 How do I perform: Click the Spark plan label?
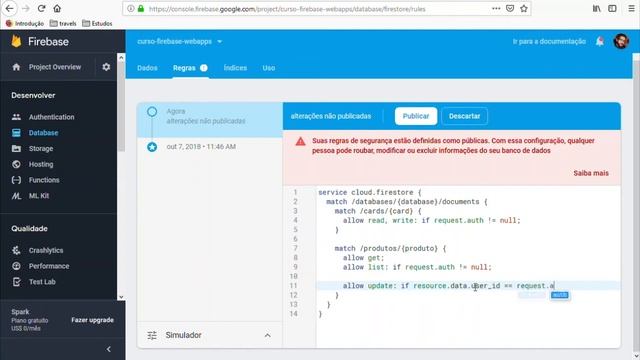click(x=20, y=312)
